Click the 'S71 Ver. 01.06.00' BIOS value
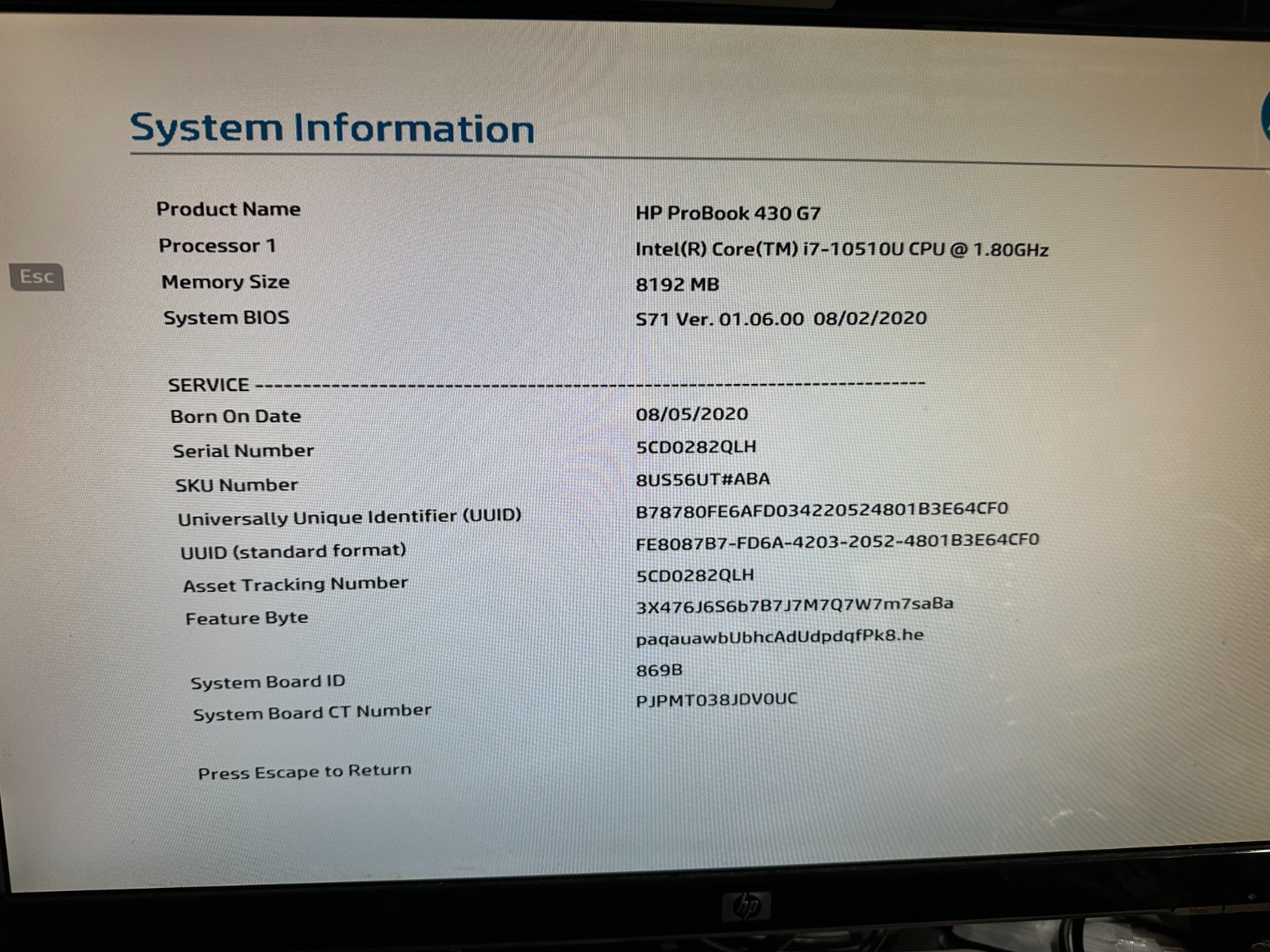 point(781,318)
